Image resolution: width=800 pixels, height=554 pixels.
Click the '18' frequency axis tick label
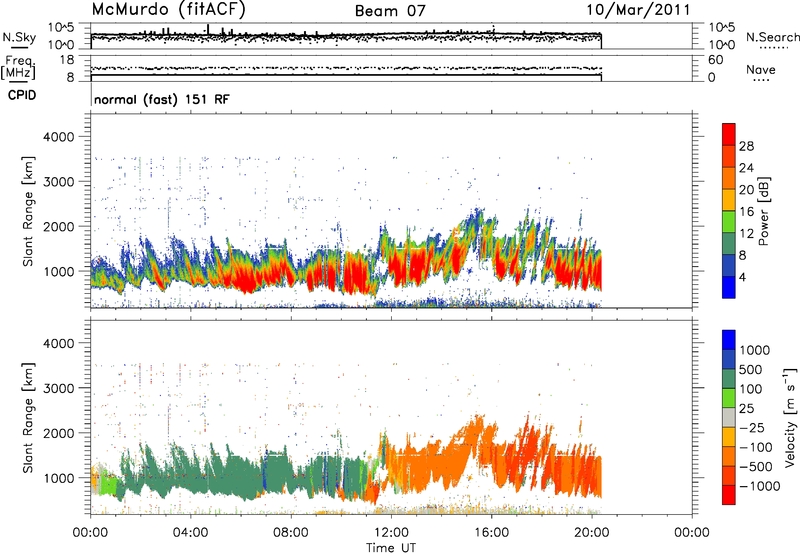click(67, 60)
